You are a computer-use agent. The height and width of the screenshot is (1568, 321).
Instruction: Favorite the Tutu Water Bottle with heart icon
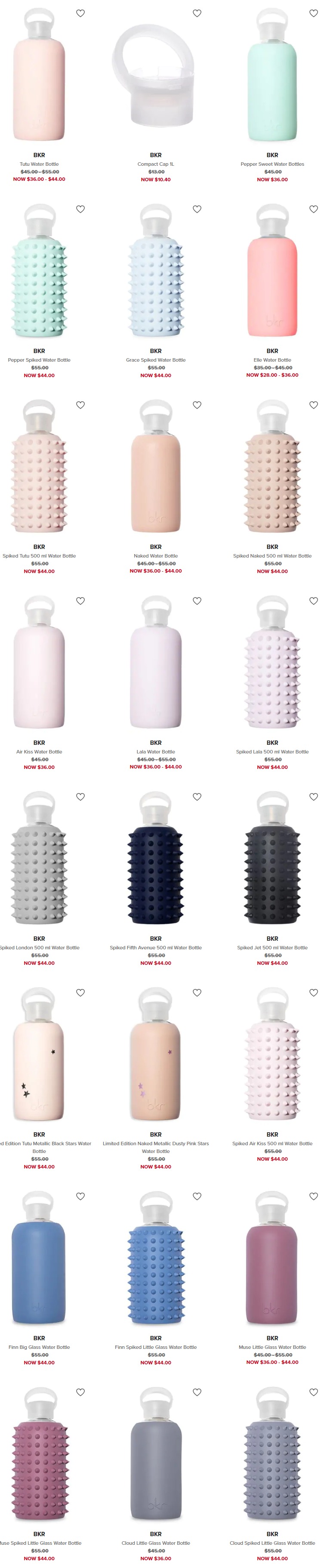point(80,13)
